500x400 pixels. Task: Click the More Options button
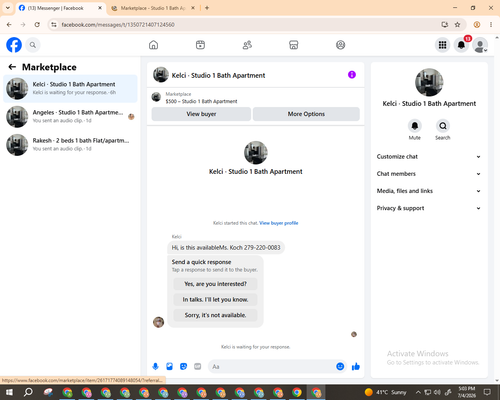(306, 114)
